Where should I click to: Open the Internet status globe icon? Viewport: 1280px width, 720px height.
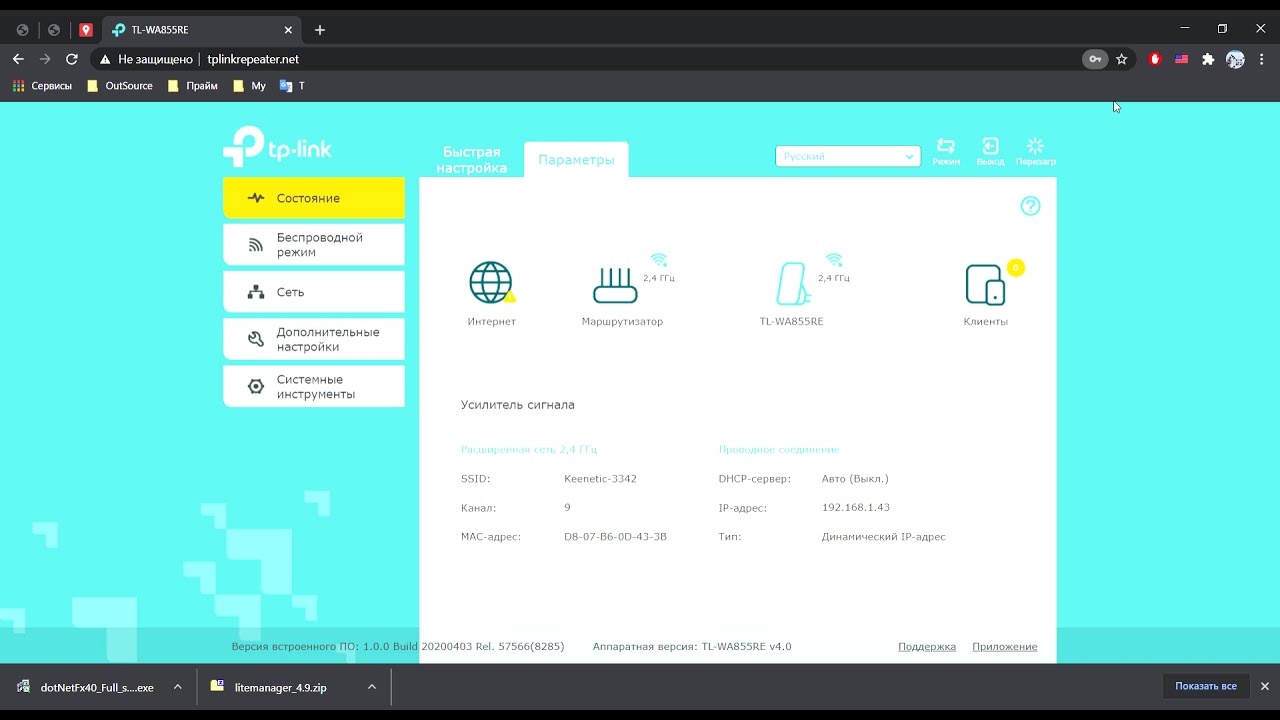click(491, 283)
